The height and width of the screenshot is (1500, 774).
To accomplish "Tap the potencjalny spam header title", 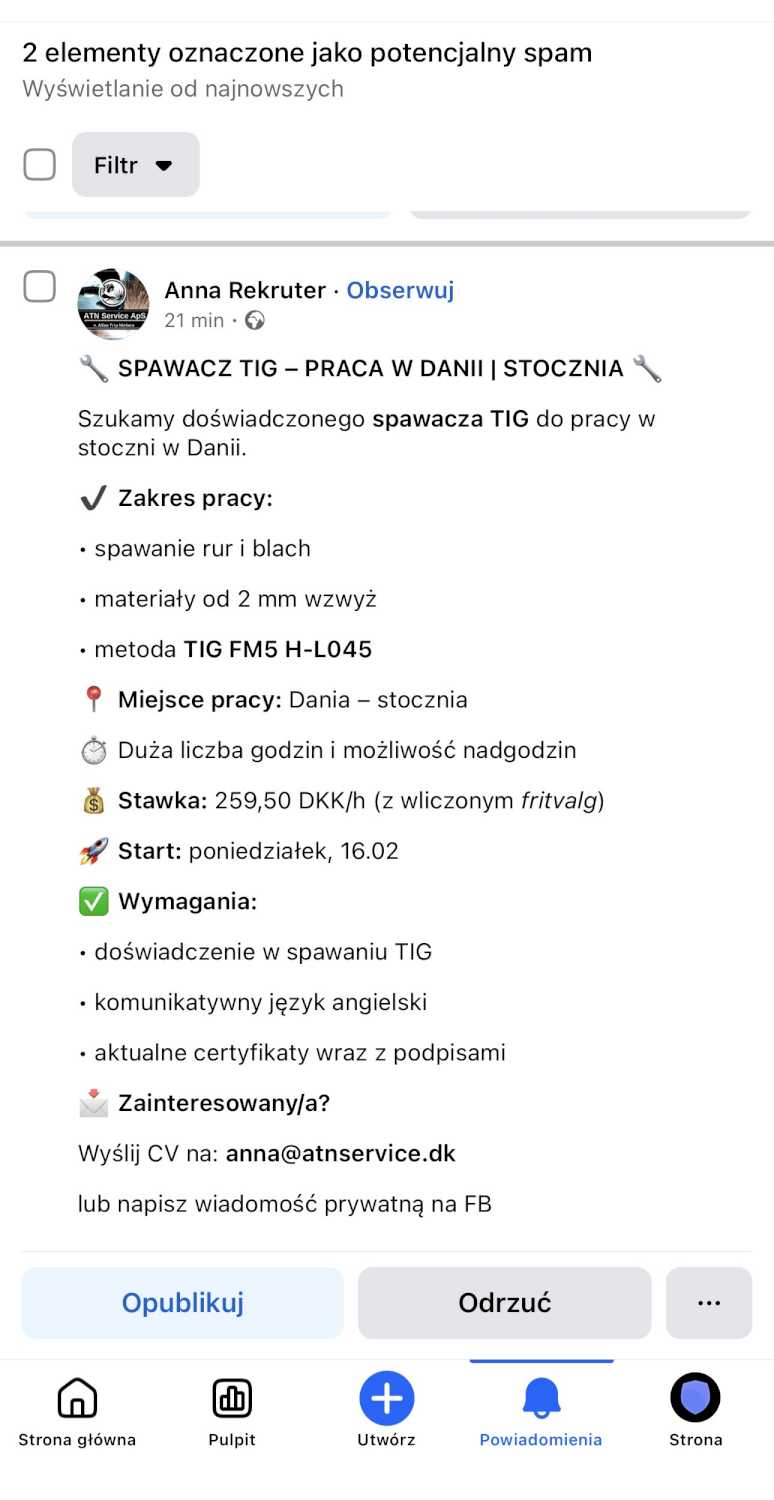I will point(307,52).
